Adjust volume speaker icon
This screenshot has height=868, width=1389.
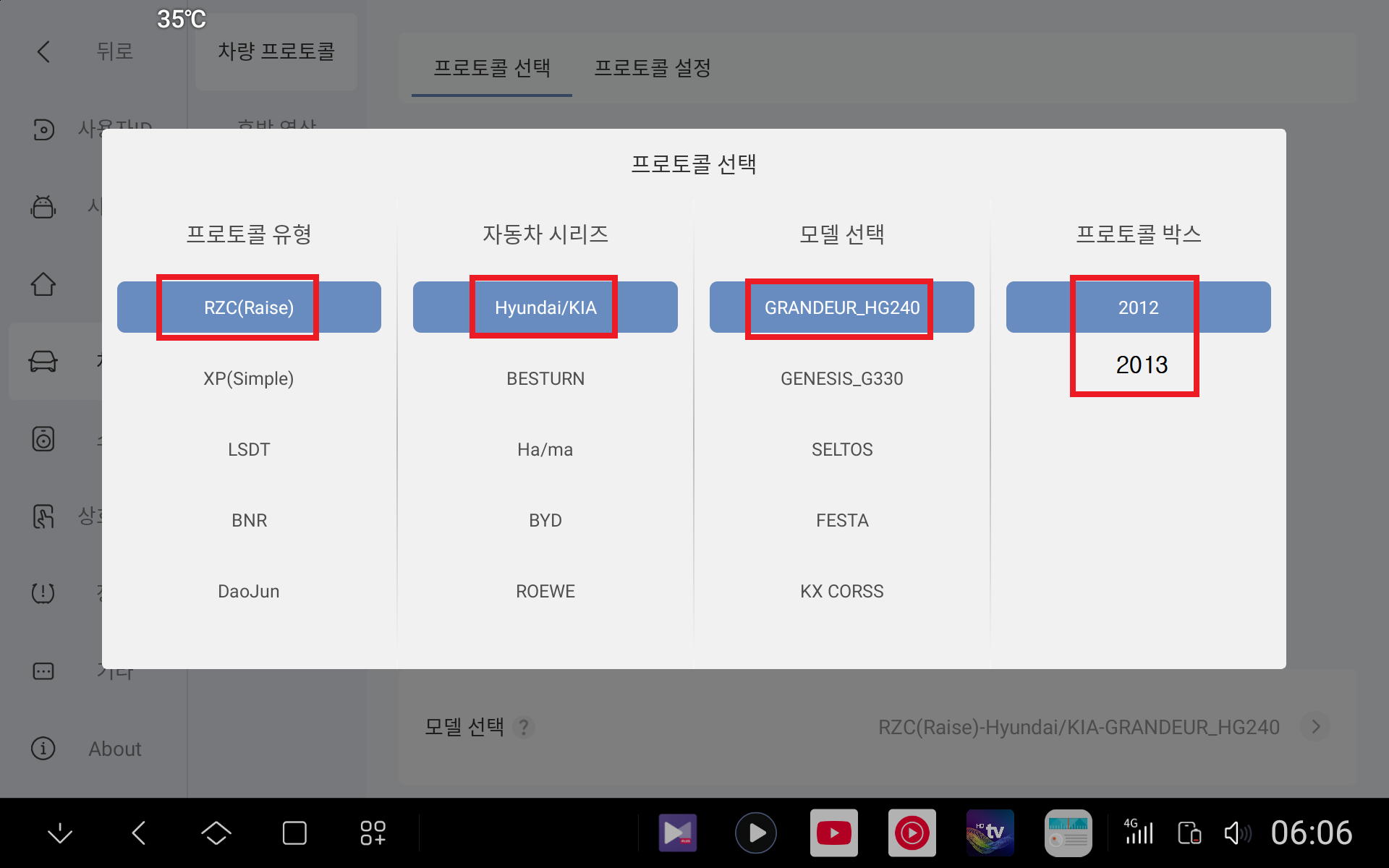[1237, 833]
